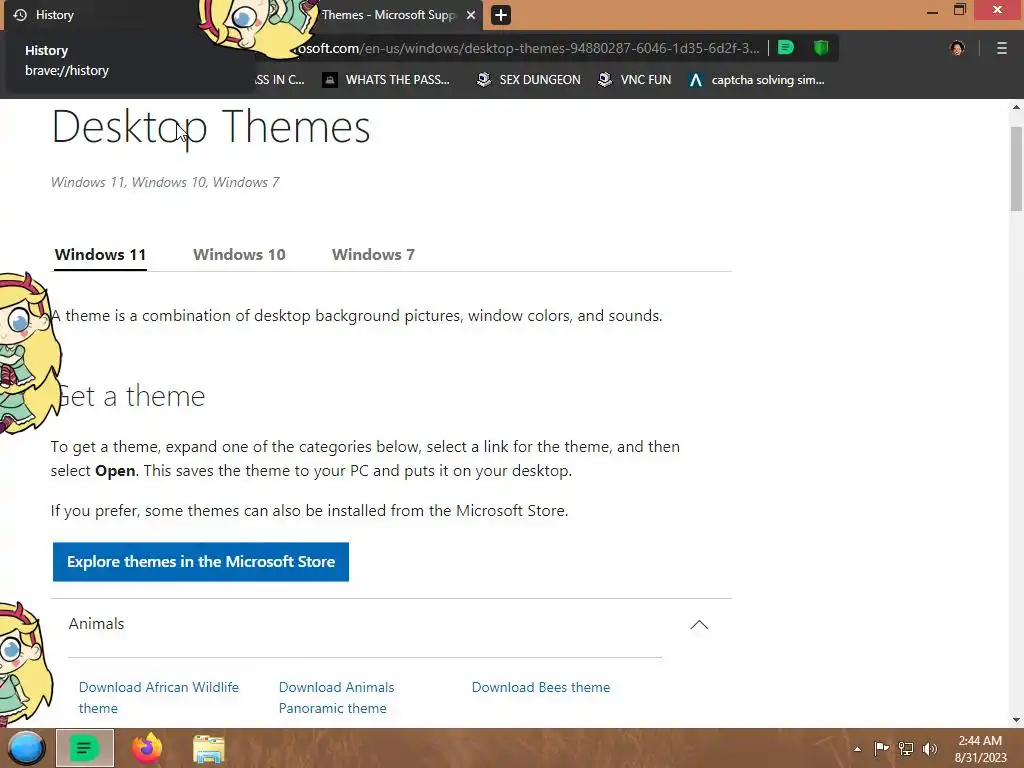Open the VNC FUN bookmark
The width and height of the screenshot is (1024, 768).
(x=634, y=80)
